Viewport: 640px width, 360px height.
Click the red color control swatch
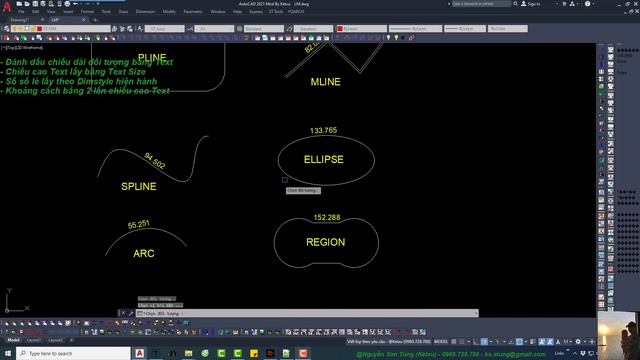[340, 29]
